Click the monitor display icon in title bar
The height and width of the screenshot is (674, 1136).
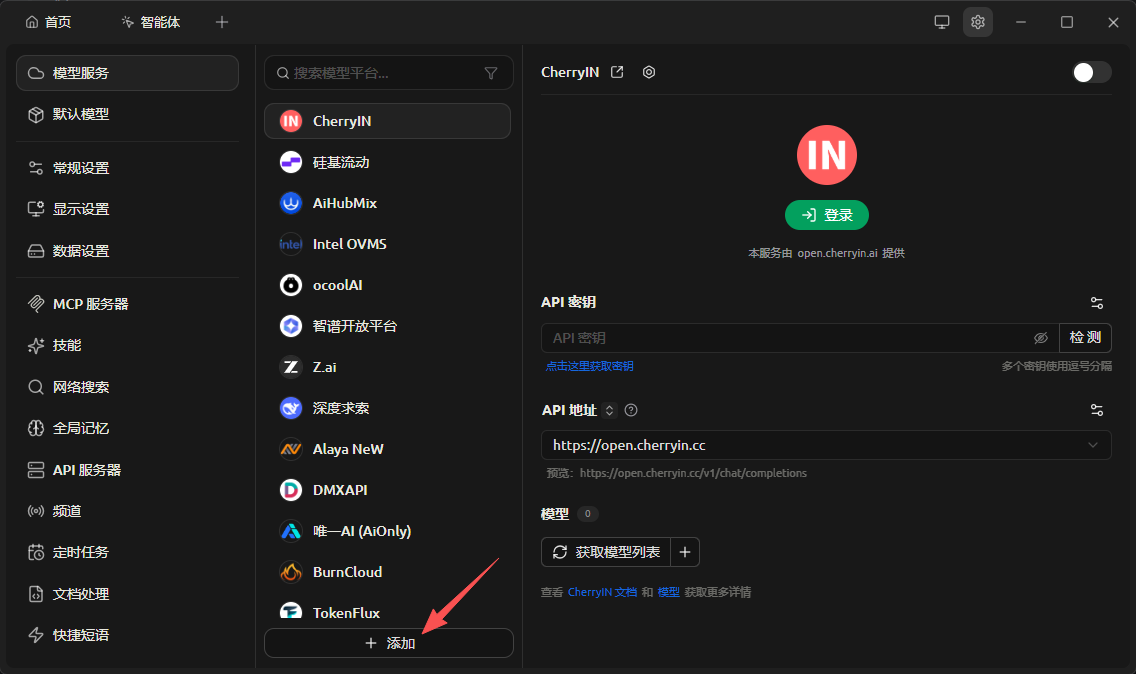tap(942, 22)
